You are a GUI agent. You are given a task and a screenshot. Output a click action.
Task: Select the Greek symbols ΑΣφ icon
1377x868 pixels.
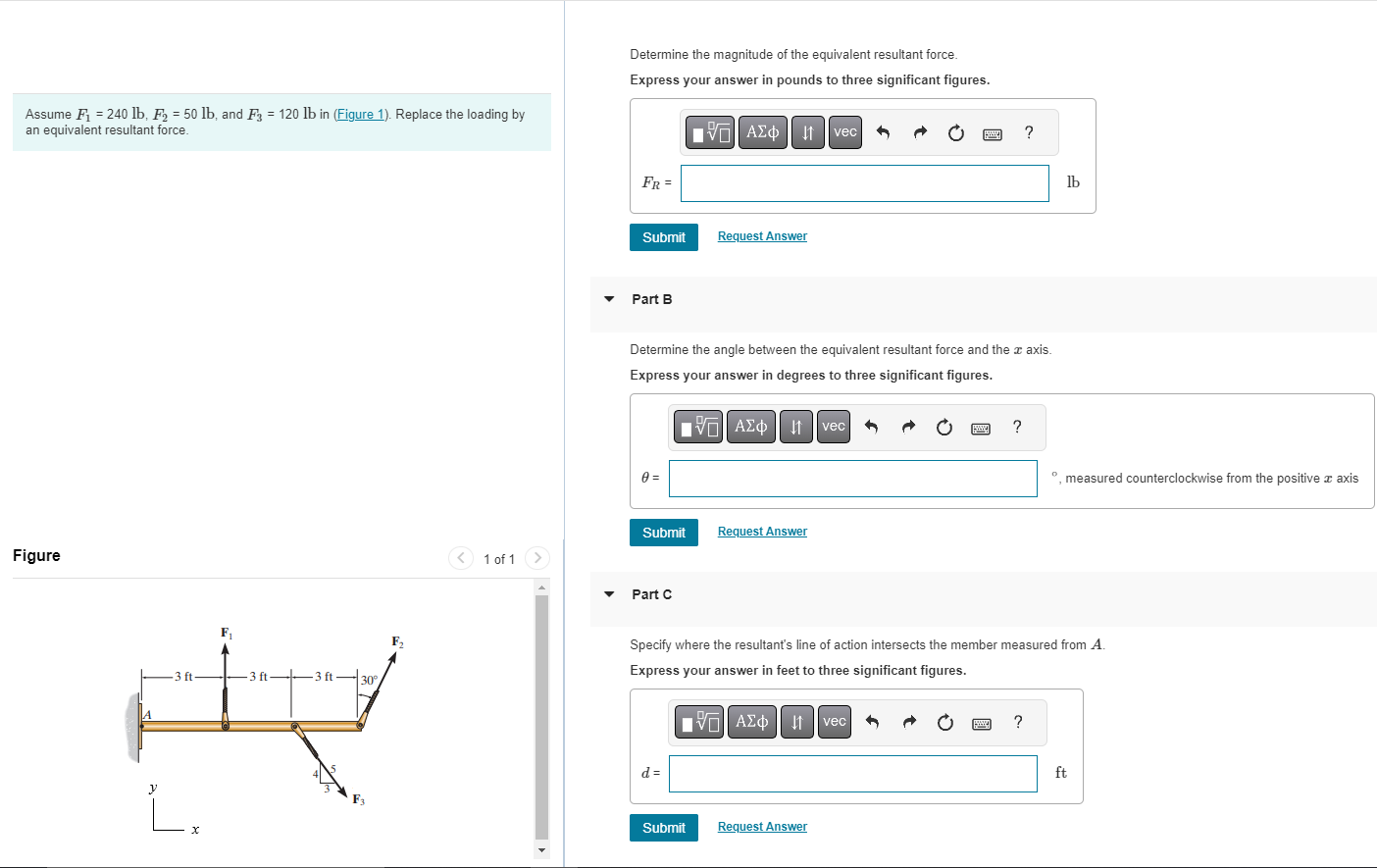point(762,132)
